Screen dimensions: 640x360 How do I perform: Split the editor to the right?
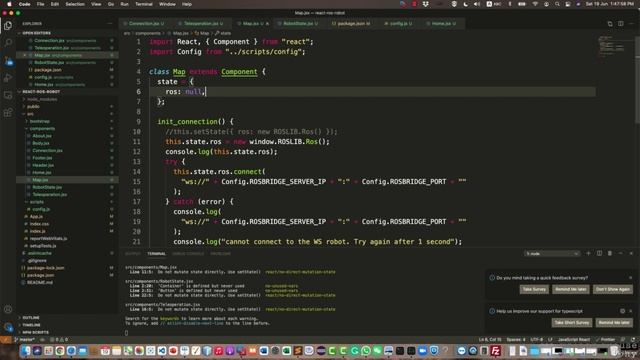point(620,24)
